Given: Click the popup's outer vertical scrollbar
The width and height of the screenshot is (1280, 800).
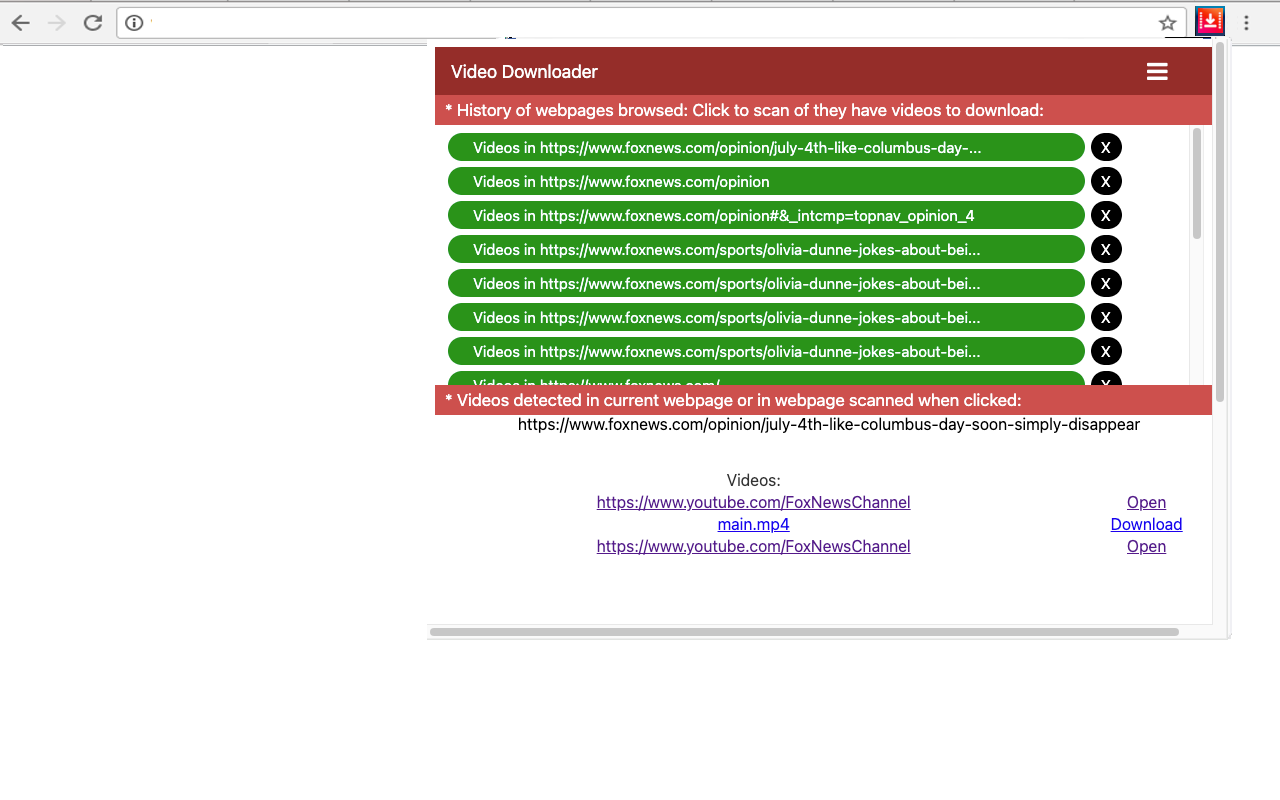Looking at the screenshot, I should coord(1219,220).
